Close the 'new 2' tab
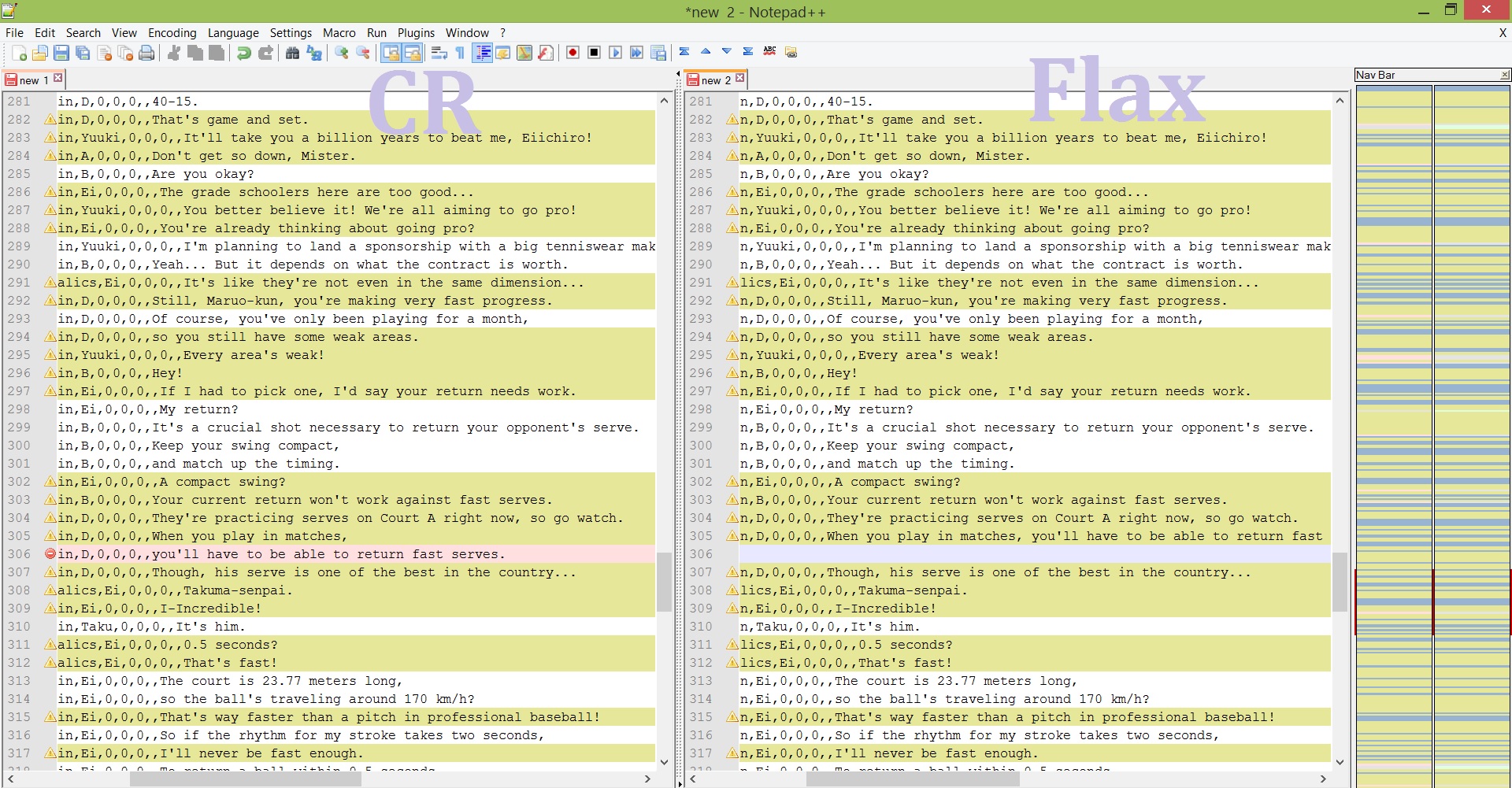Screen dimensions: 1512x788 [740, 78]
